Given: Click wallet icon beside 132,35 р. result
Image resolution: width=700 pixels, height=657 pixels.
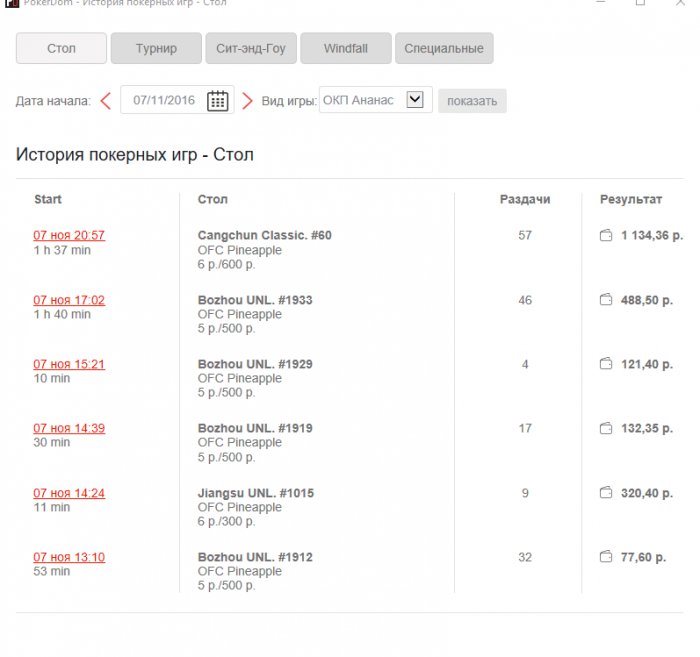Looking at the screenshot, I should pos(605,428).
